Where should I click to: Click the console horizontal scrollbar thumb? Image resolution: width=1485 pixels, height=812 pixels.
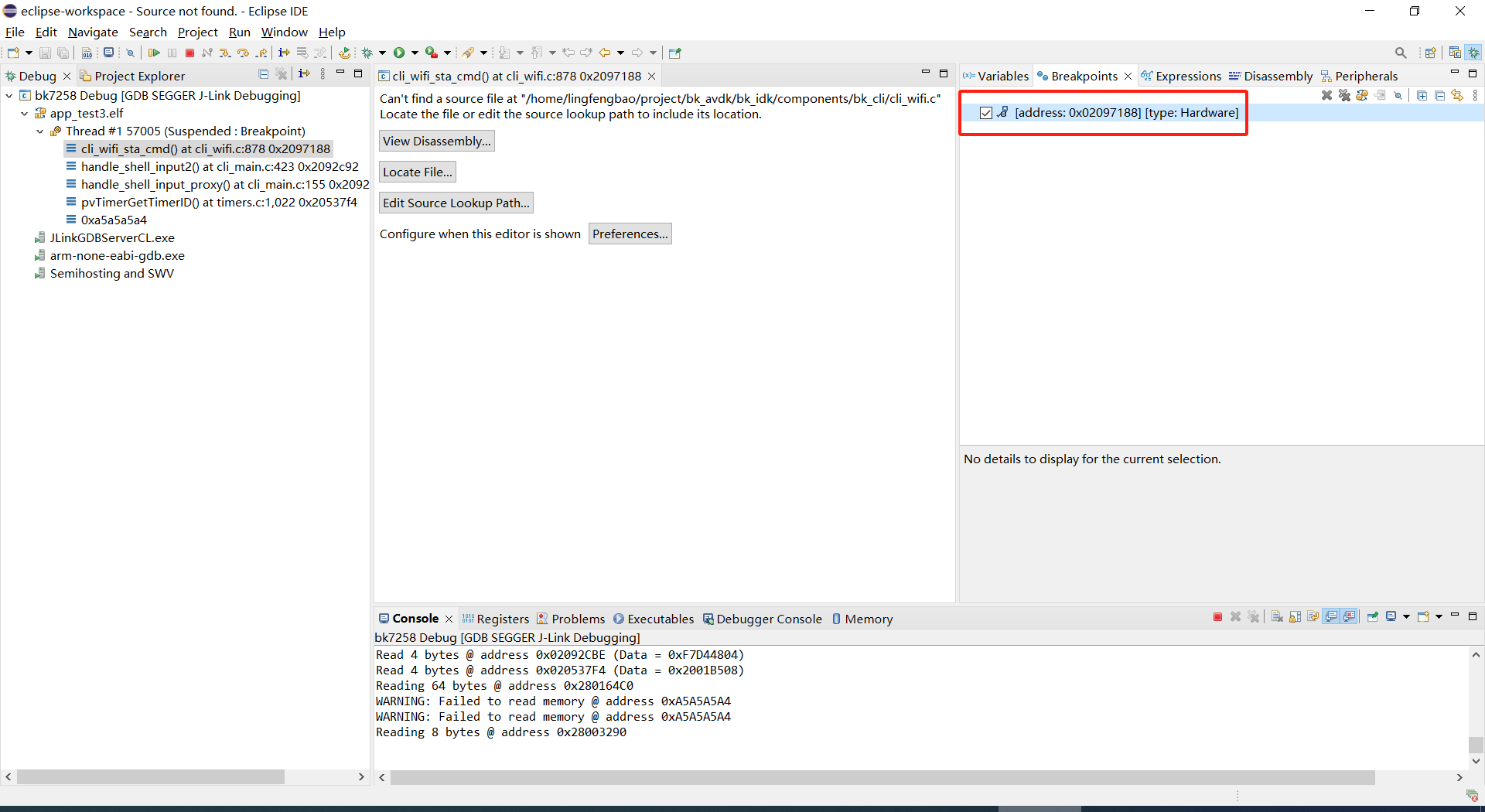click(882, 777)
